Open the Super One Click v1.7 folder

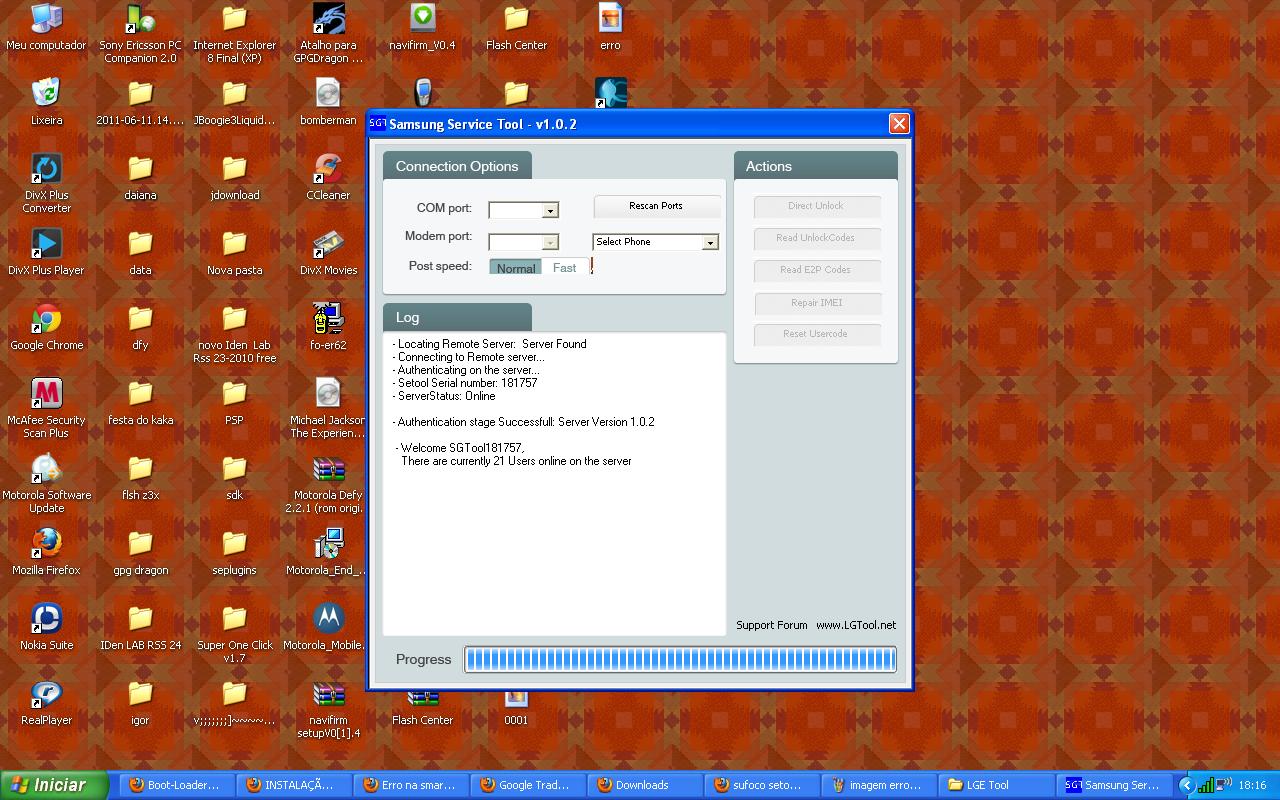click(234, 633)
